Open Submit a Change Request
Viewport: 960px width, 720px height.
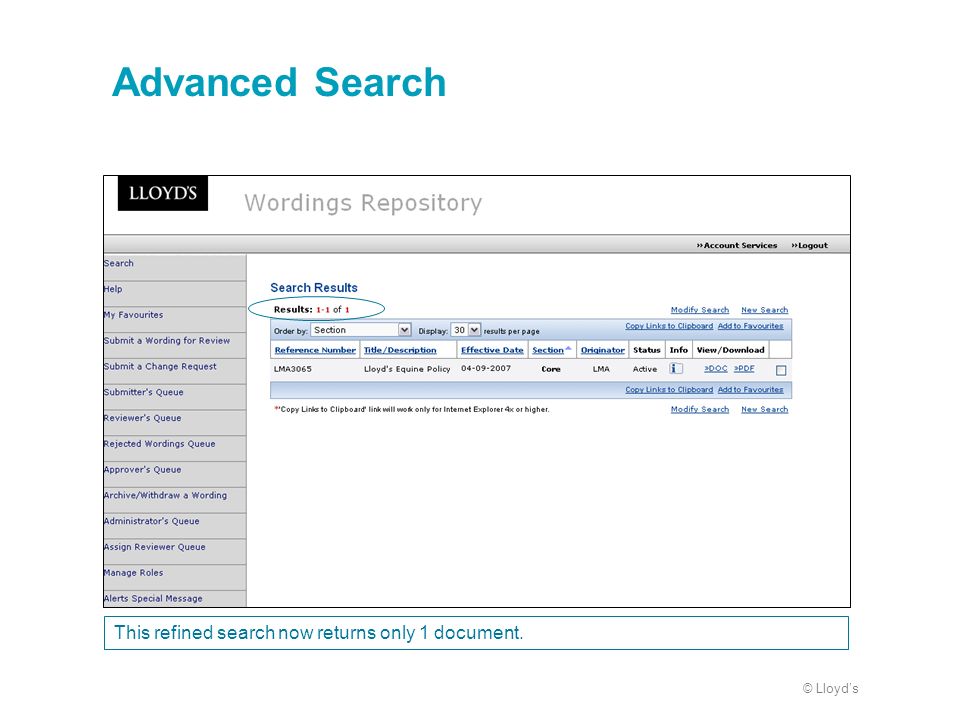[160, 366]
